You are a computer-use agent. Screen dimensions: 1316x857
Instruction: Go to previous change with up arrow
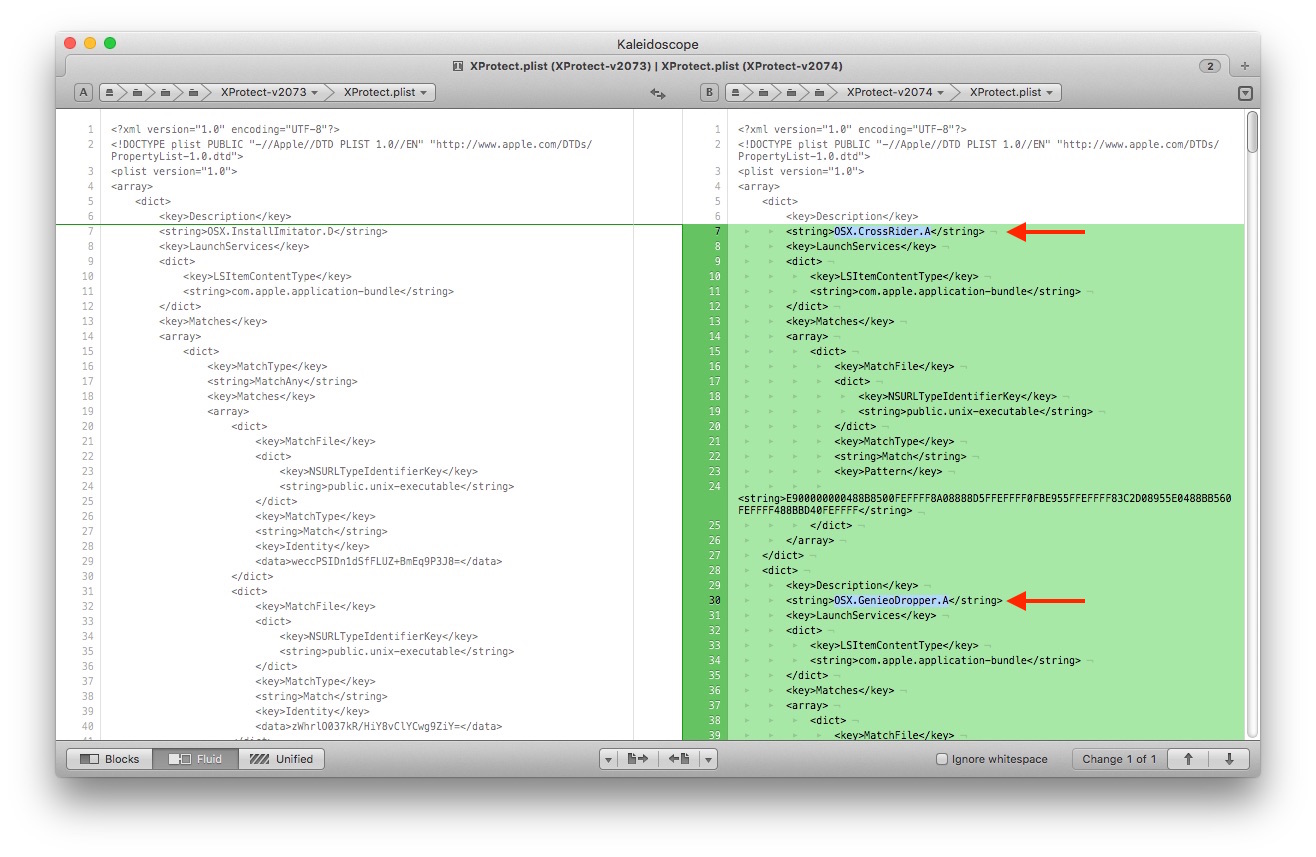(x=1188, y=759)
